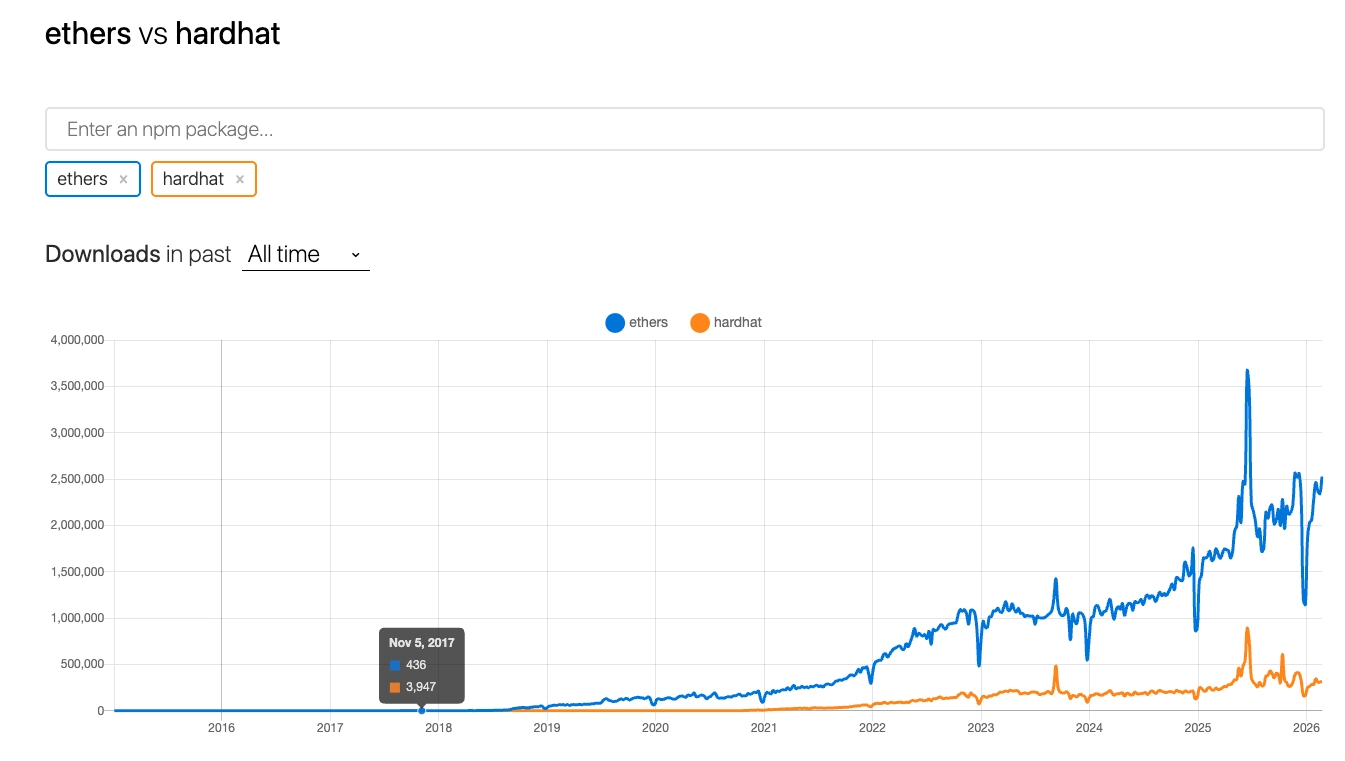Click the orange hardhat legend dot
Image resolution: width=1345 pixels, height=761 pixels.
(x=700, y=322)
